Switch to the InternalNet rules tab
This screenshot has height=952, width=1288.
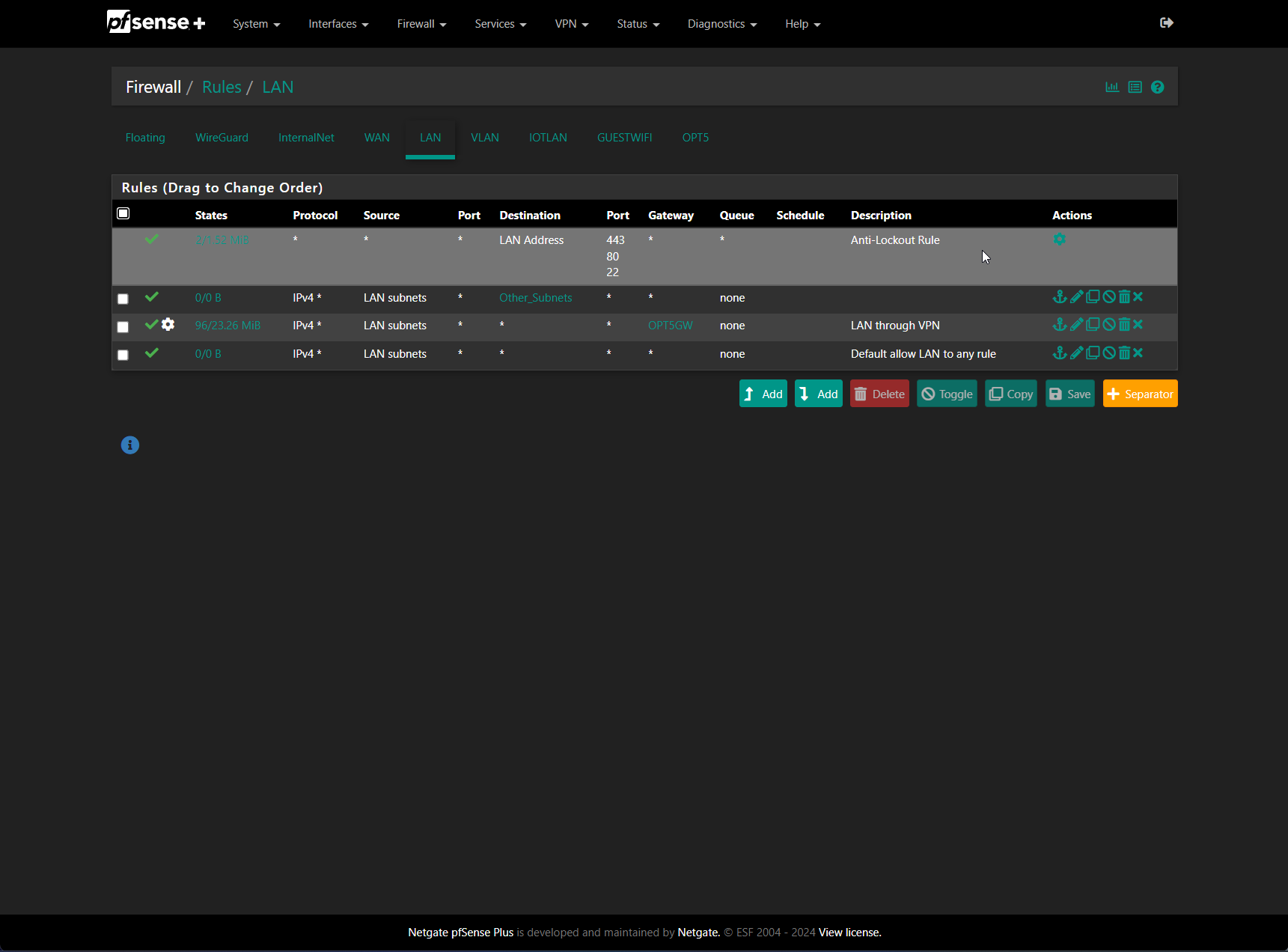[306, 138]
